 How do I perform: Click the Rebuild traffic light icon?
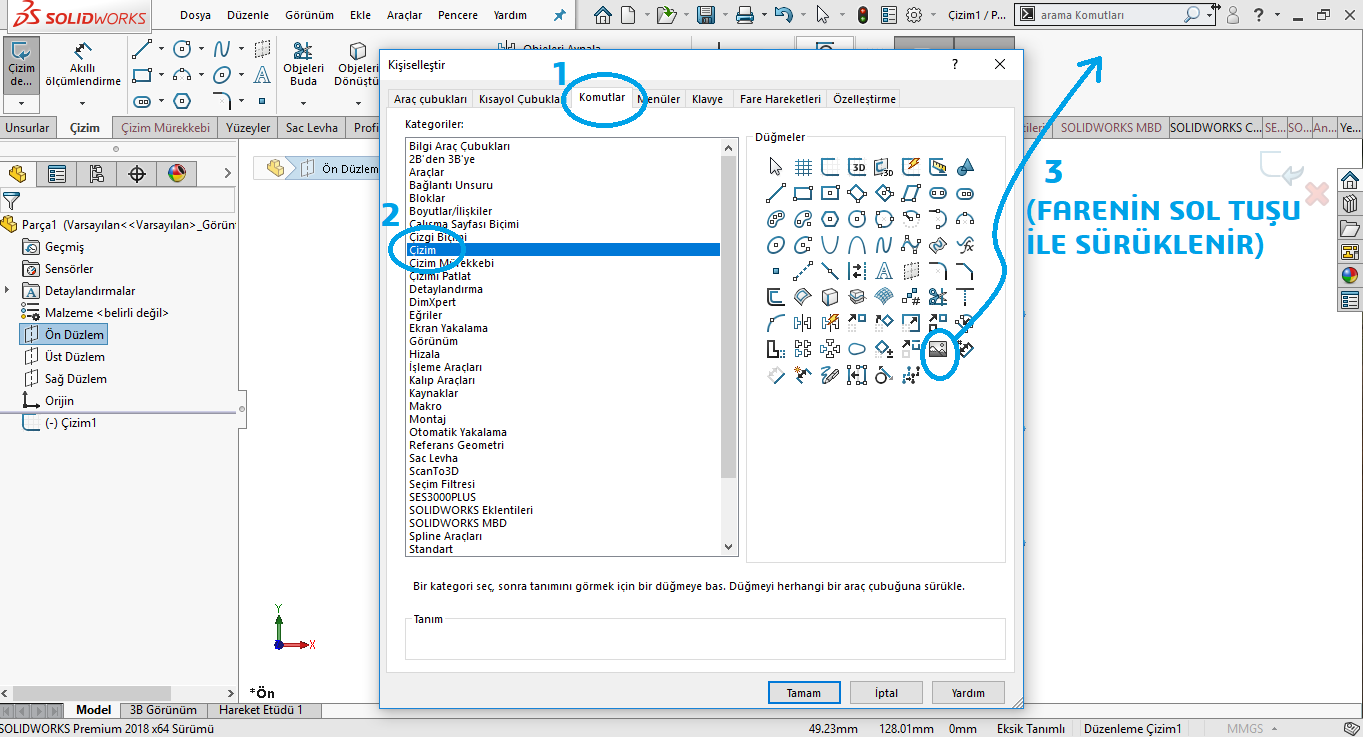(x=862, y=15)
